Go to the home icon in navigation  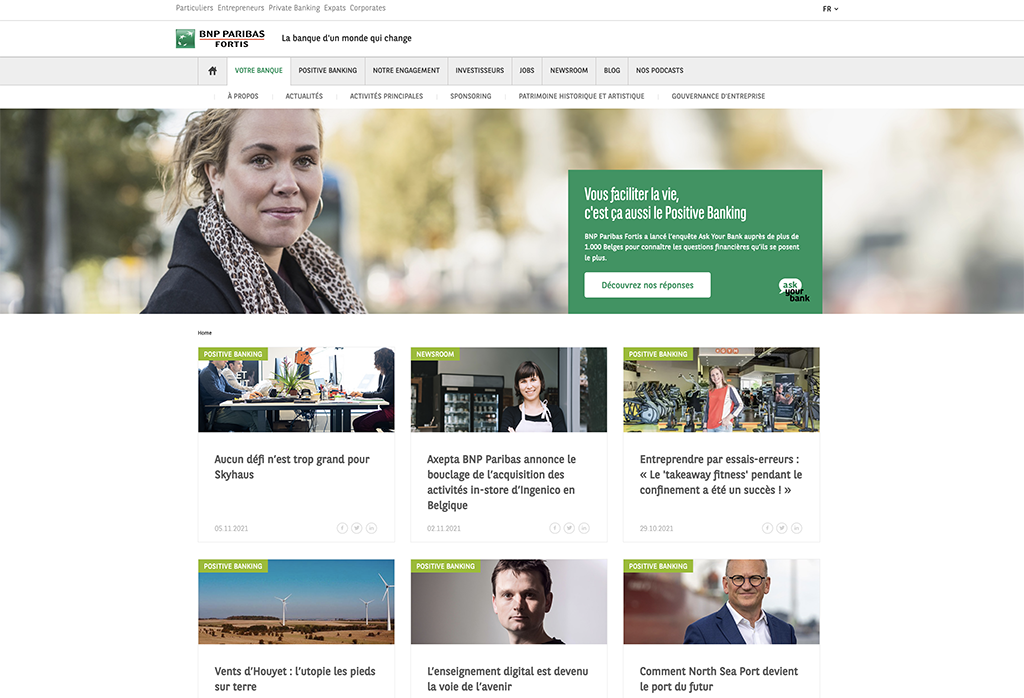pos(212,71)
